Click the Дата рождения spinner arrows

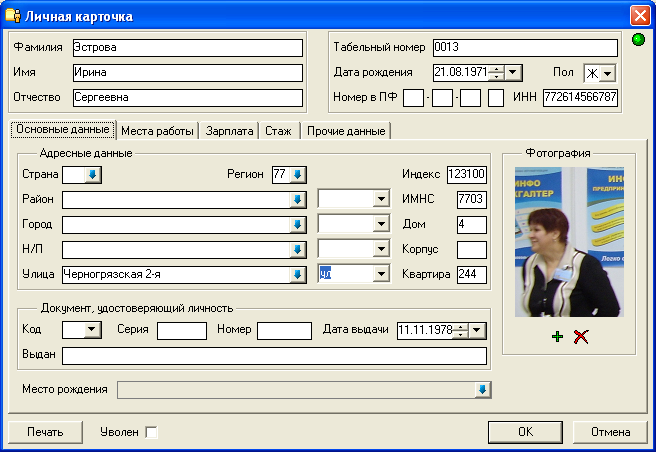coord(496,73)
